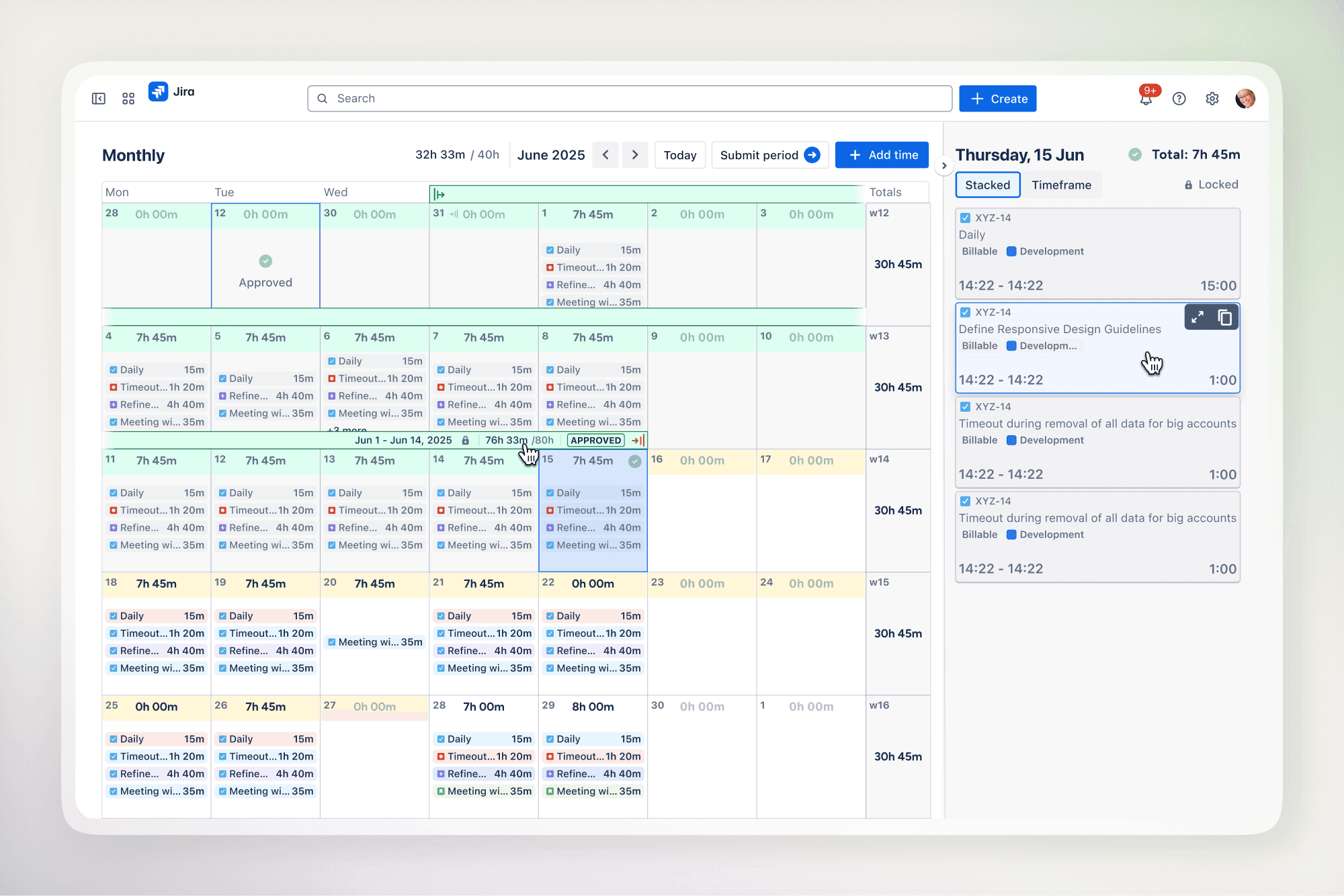
Task: Go to next month with right chevron
Action: (635, 155)
